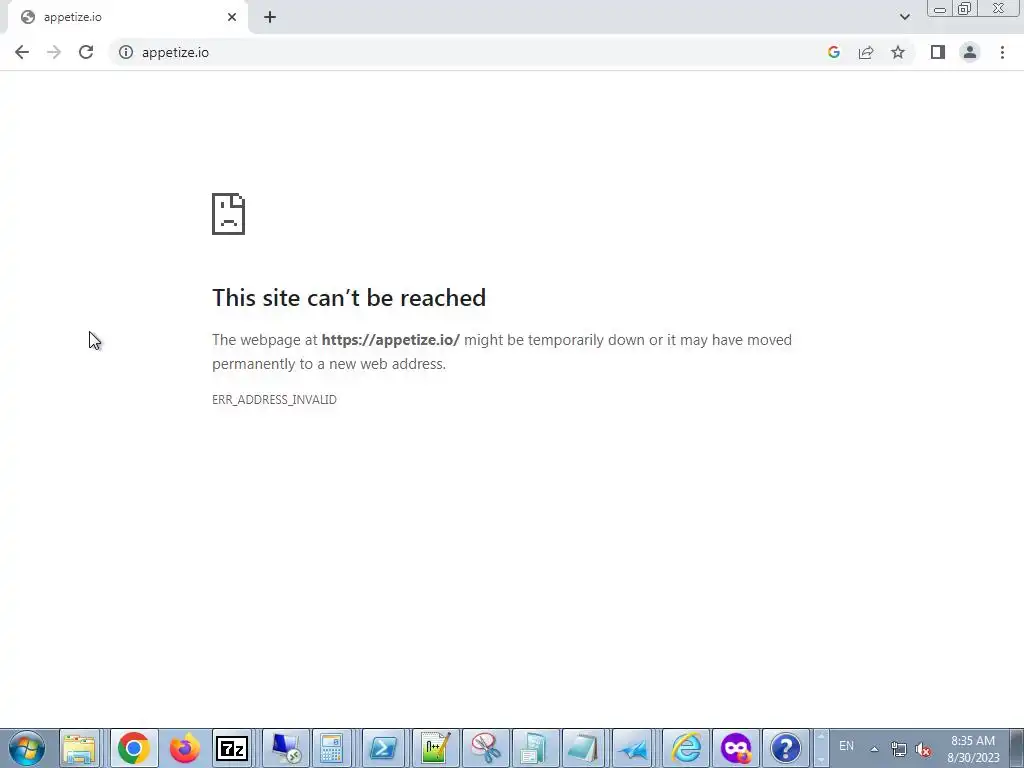Close the appetize.io tab
The image size is (1024, 768).
(x=232, y=17)
